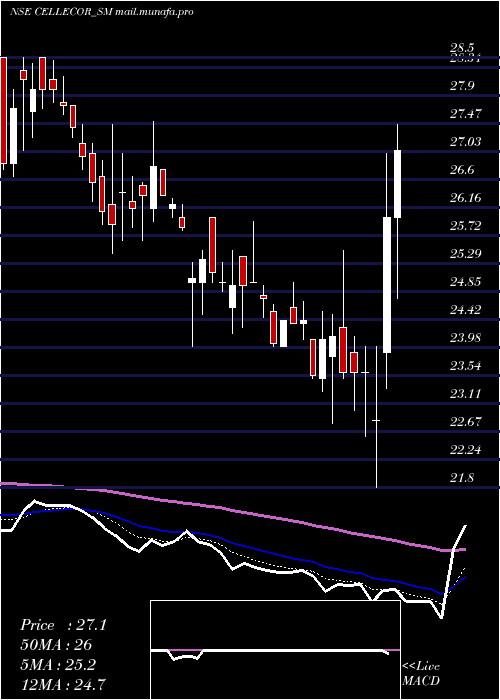500x700 pixels.
Task: Click the Price : 27.1 readout
Action: (x=63, y=625)
